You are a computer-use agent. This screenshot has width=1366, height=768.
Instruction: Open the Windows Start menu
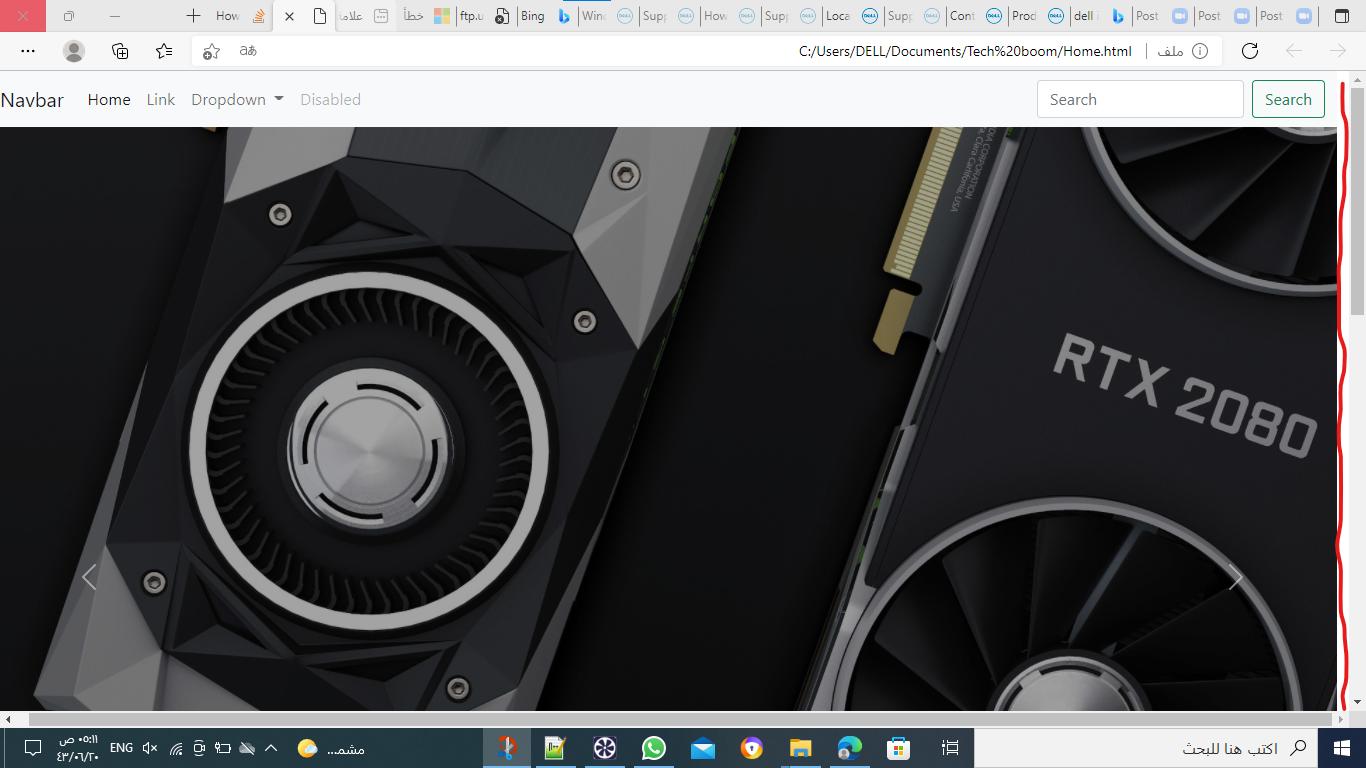(x=1342, y=748)
